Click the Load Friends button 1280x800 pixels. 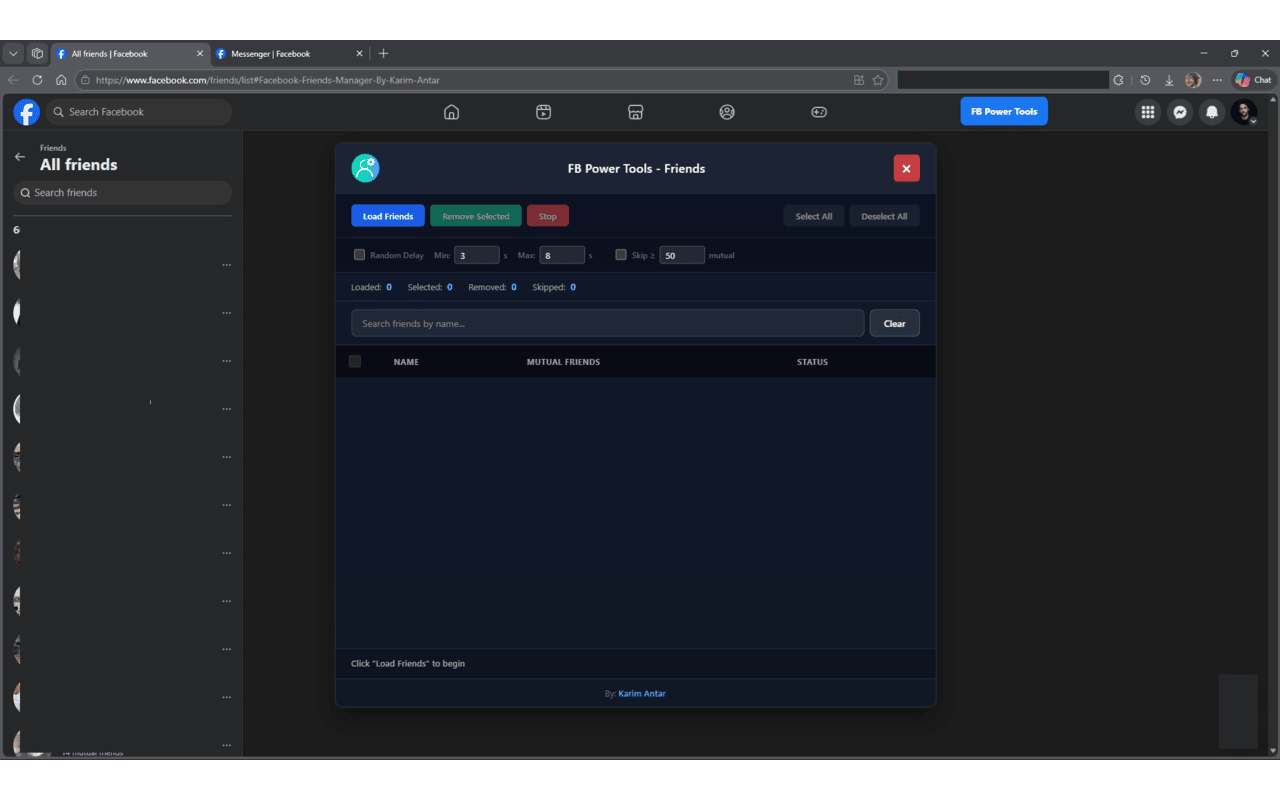click(x=388, y=216)
